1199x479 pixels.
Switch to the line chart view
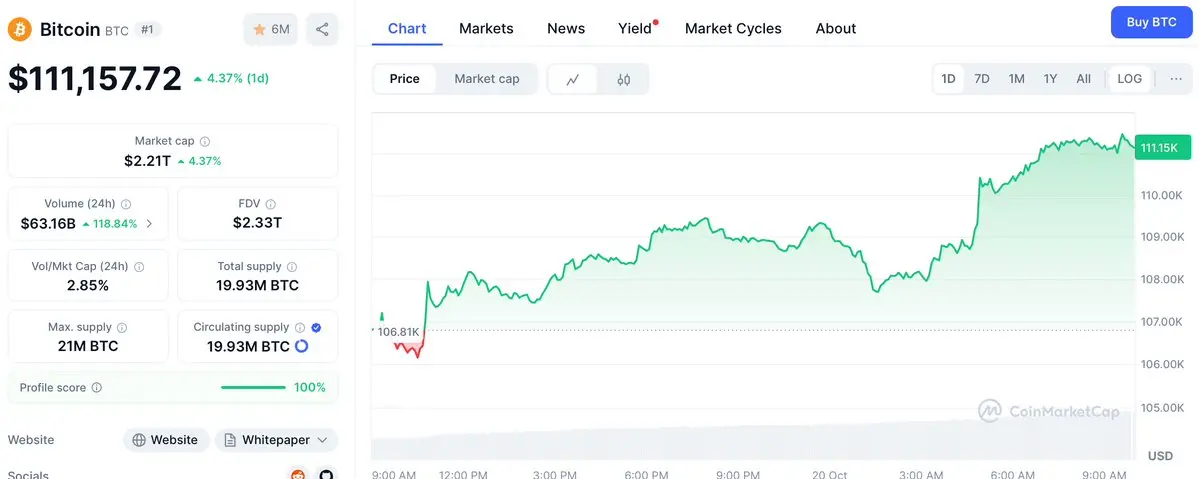[573, 79]
